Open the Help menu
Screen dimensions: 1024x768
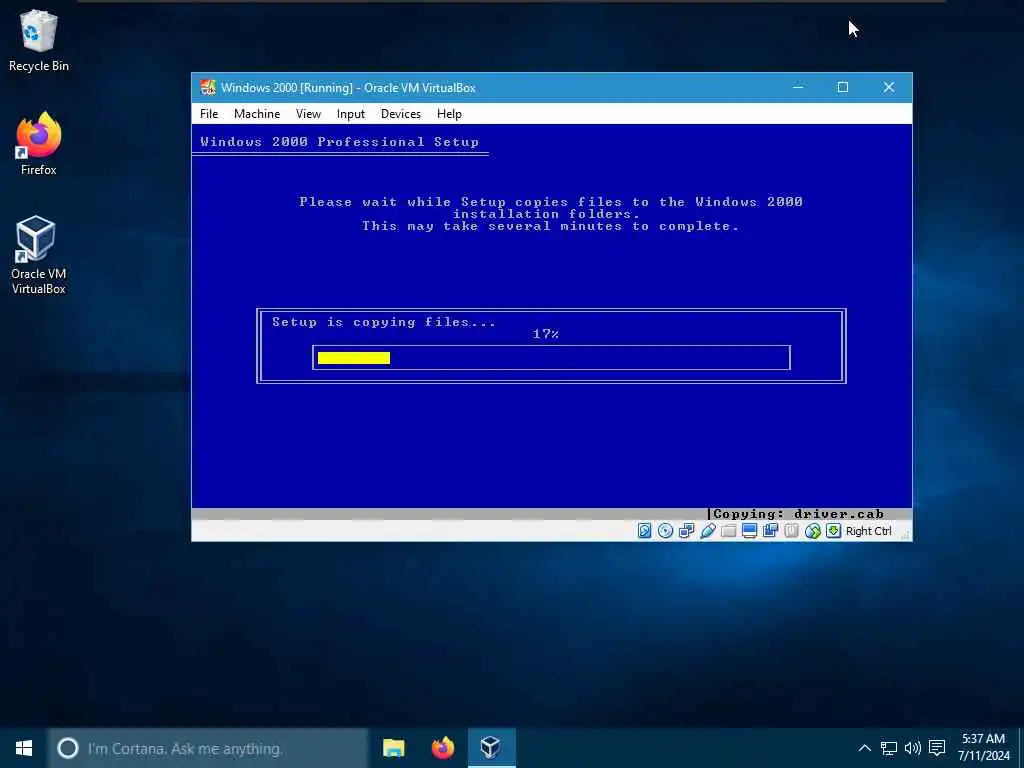point(449,114)
